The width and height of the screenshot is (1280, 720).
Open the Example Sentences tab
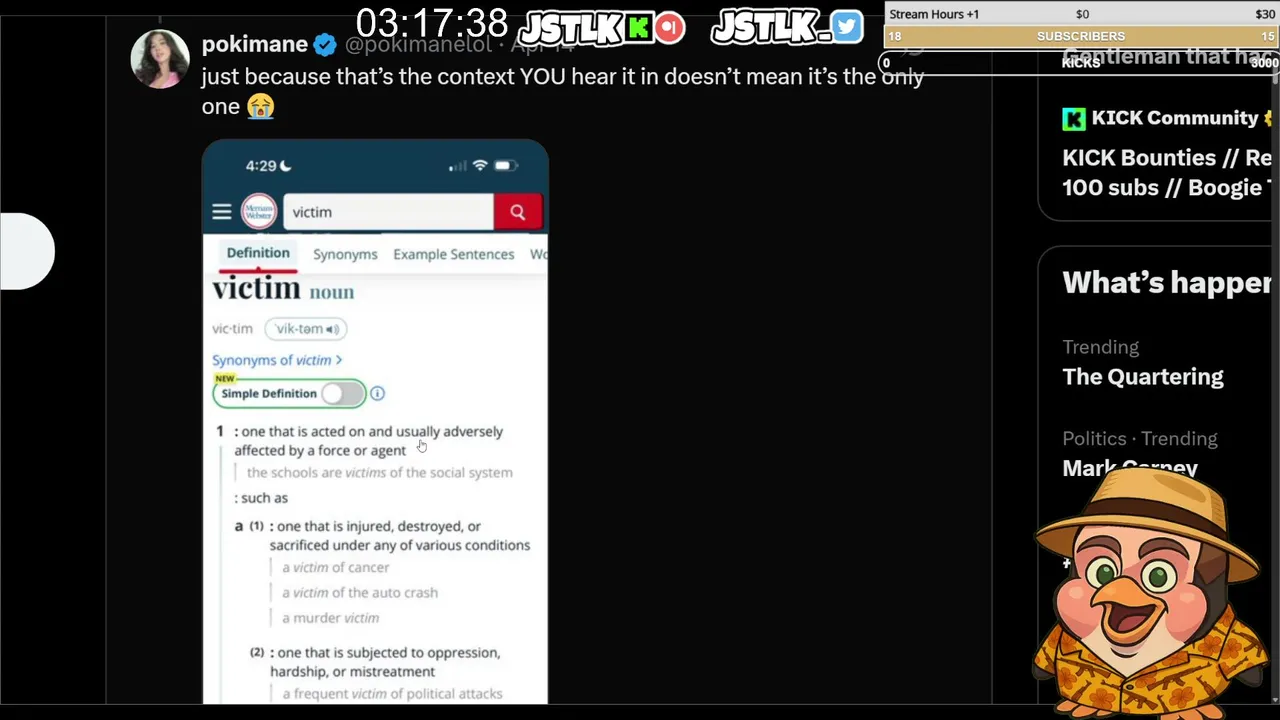click(453, 254)
